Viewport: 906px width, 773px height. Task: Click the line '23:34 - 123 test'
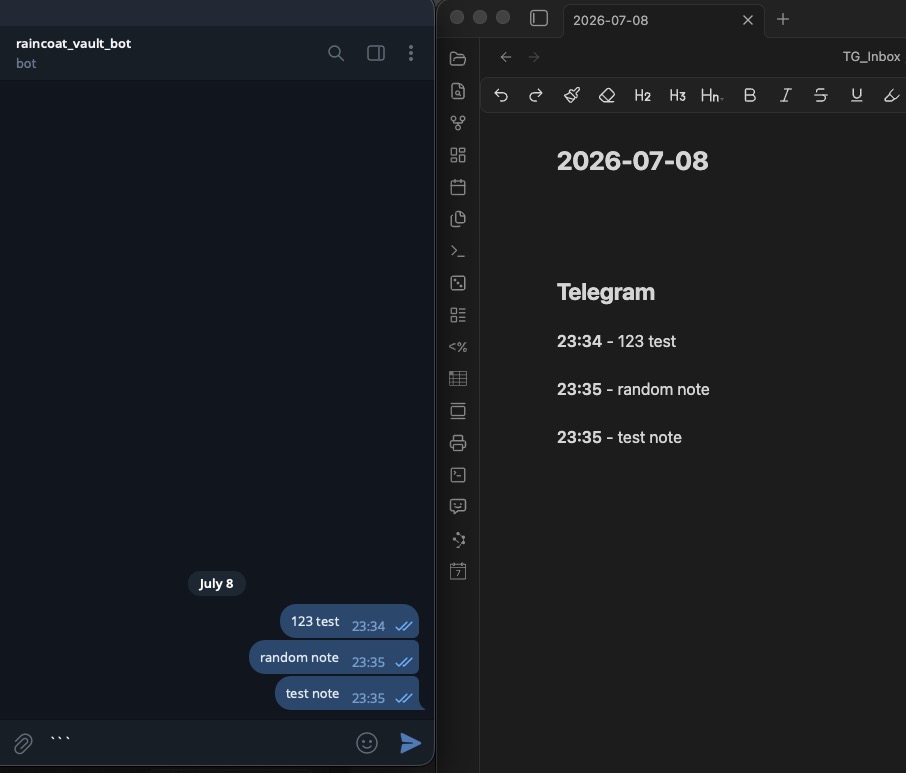coord(616,341)
